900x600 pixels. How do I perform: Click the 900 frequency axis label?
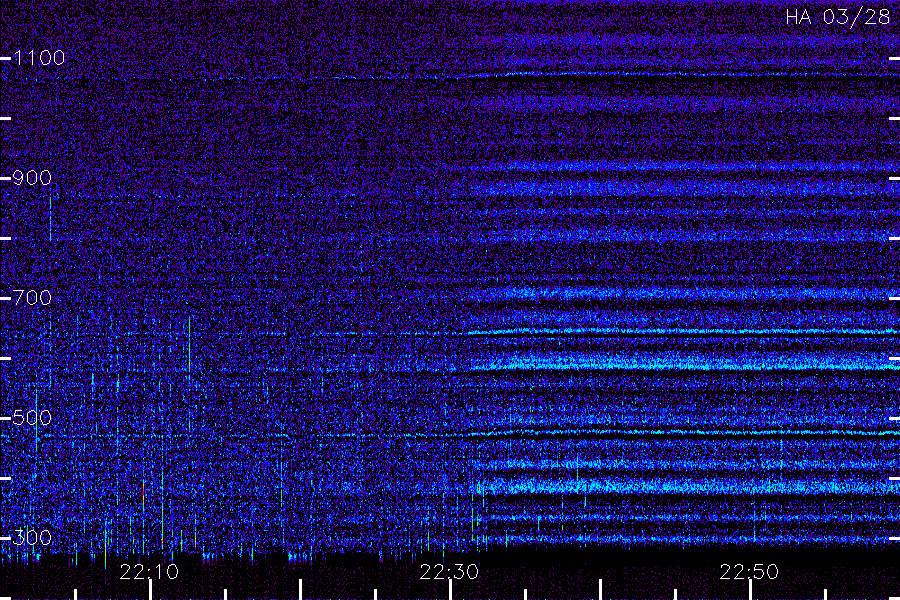click(32, 178)
